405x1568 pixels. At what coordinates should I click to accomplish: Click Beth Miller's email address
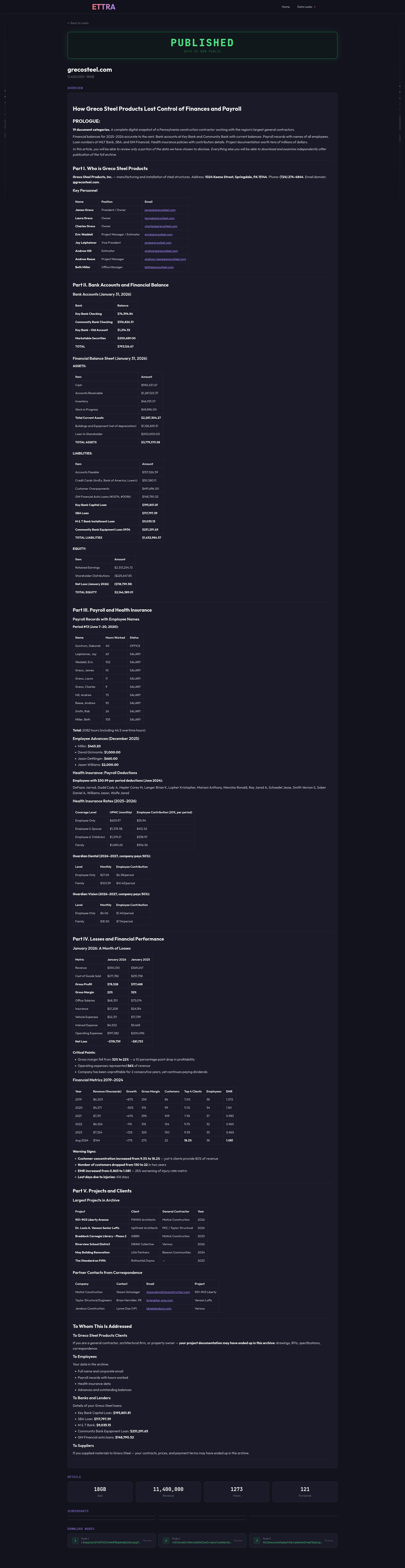159,267
